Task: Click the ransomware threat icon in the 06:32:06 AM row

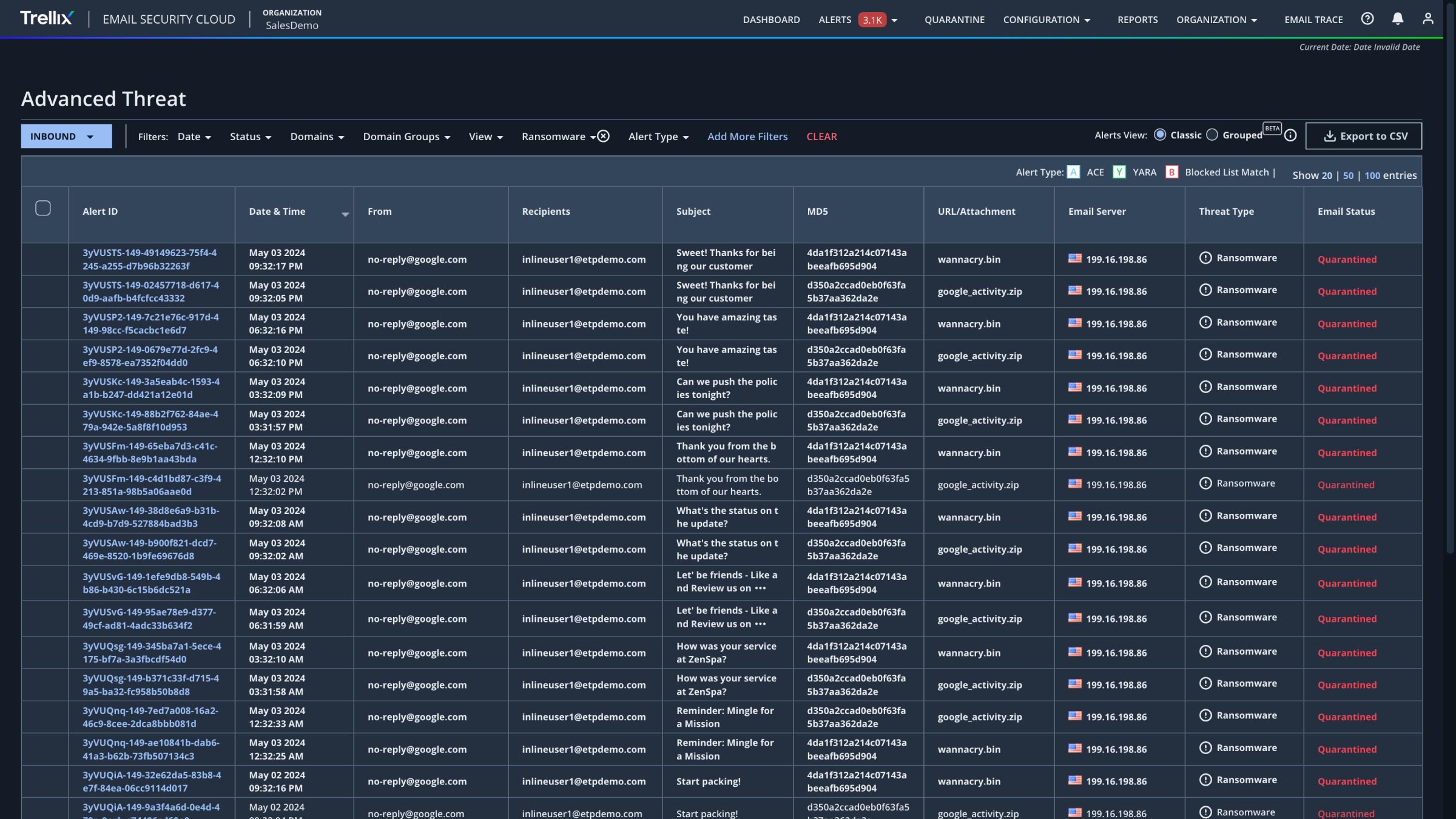Action: pos(1205,582)
